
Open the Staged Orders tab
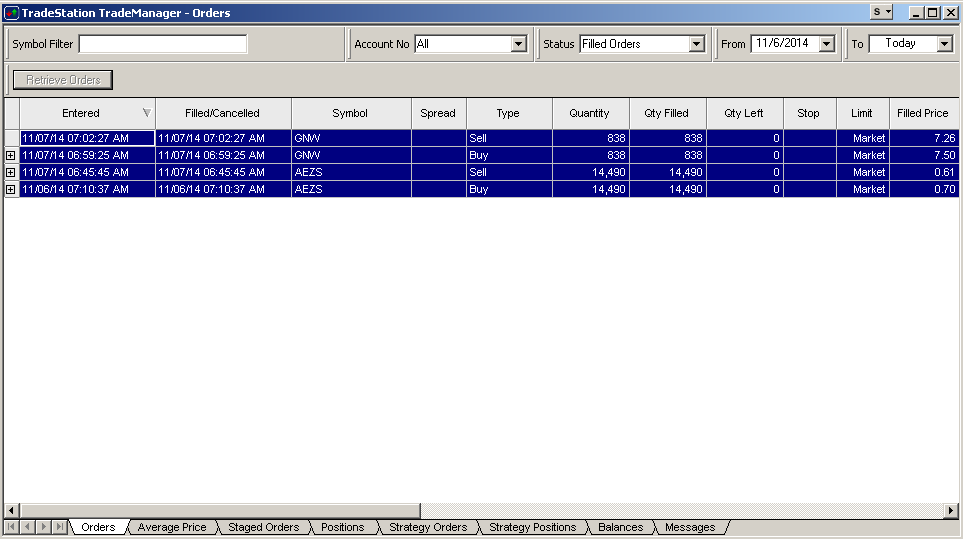263,527
